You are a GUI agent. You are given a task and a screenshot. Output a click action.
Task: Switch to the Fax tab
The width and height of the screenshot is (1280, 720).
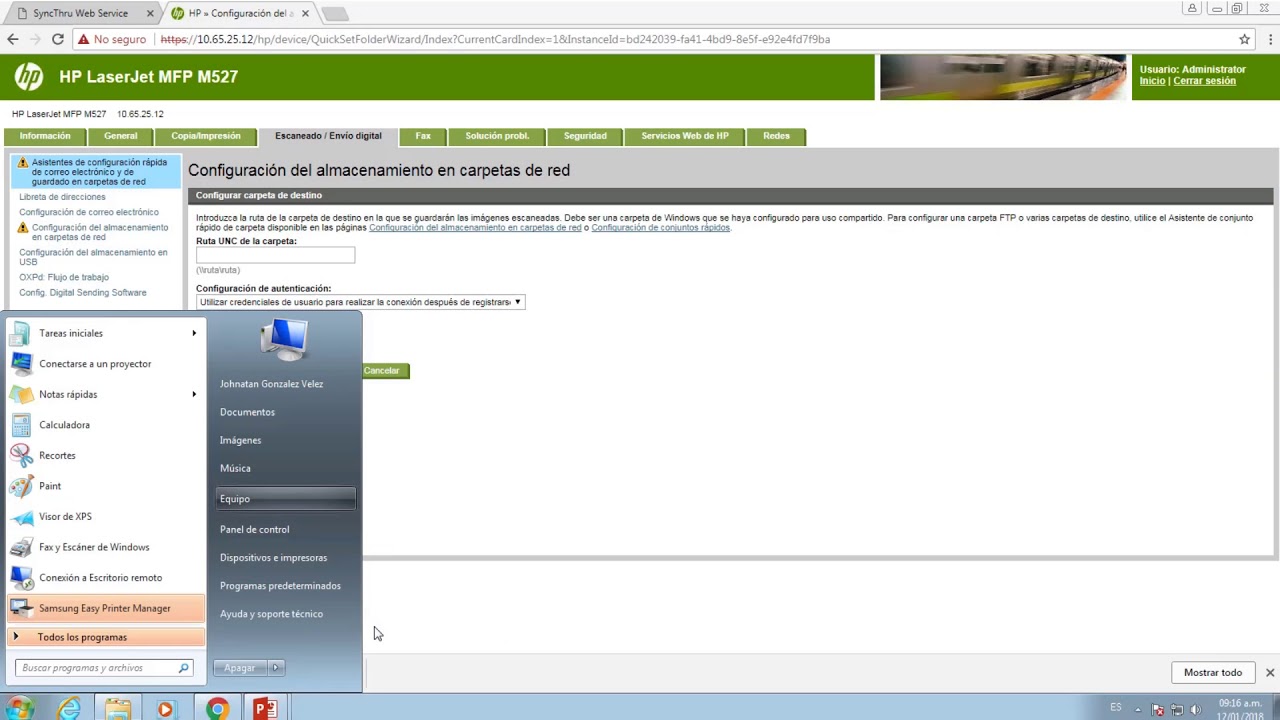423,136
